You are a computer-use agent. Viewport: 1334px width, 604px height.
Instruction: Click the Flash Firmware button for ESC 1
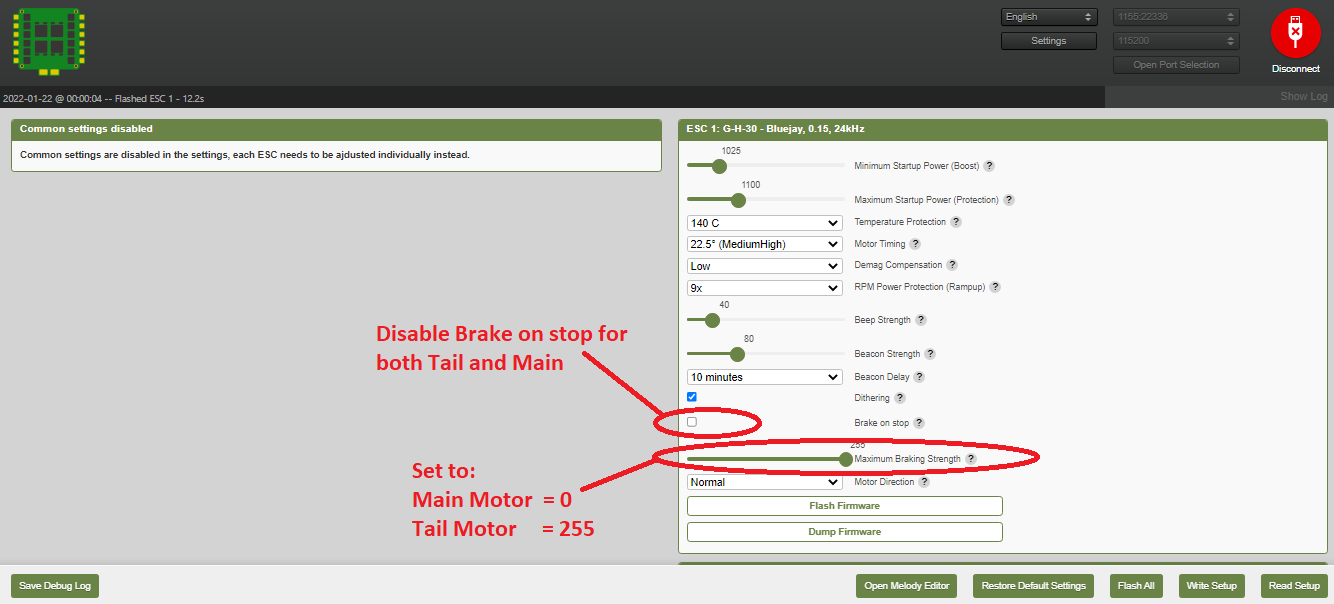pyautogui.click(x=844, y=506)
